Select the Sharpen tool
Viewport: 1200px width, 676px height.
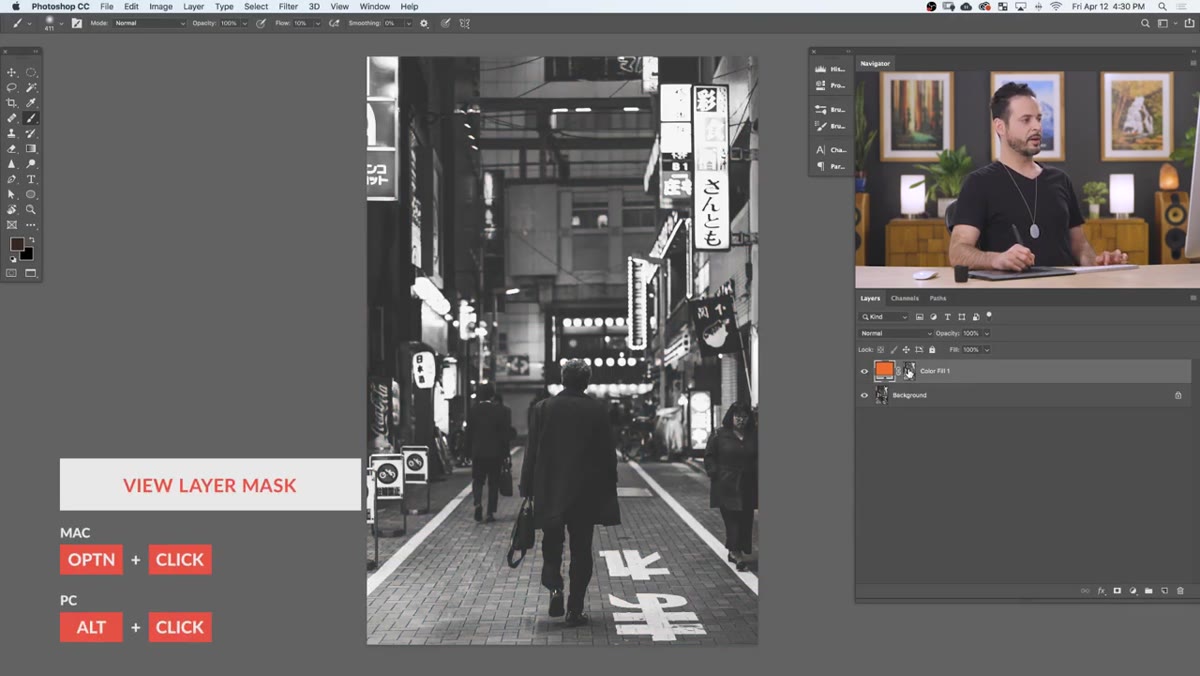tap(12, 164)
